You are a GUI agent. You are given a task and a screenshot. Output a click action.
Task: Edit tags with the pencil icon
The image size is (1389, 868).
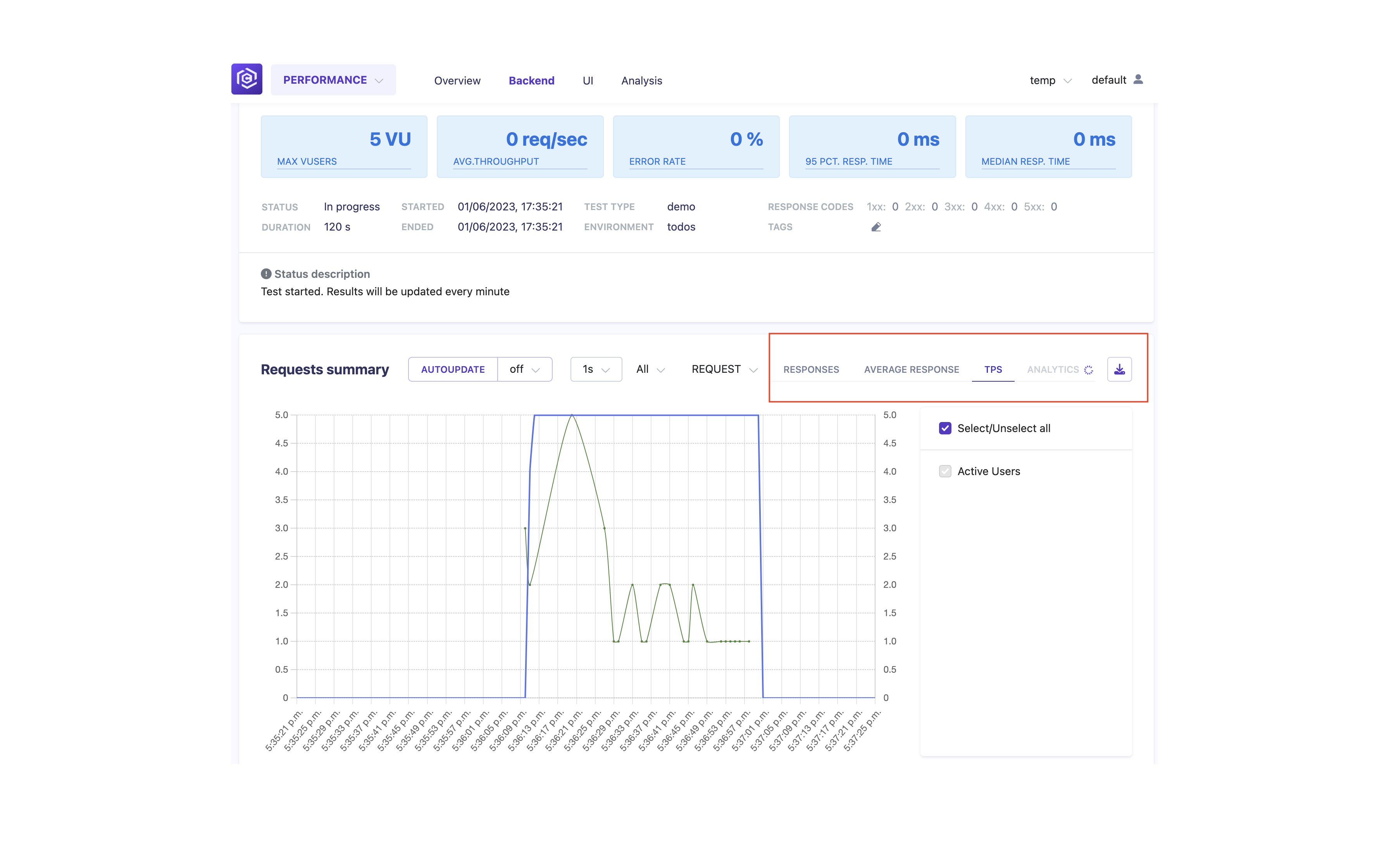click(876, 227)
